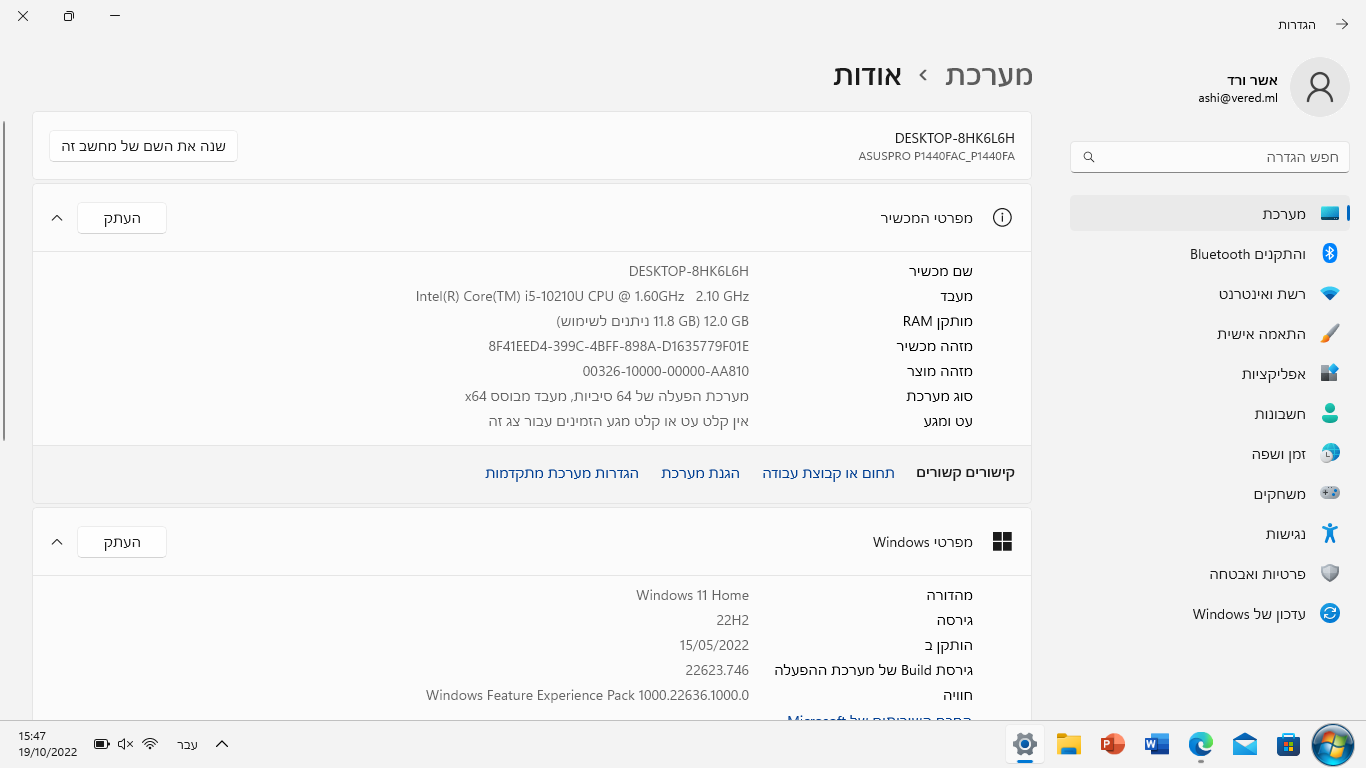Open Bluetooth & devices settings category
The image size is (1366, 768).
[x=1210, y=254]
